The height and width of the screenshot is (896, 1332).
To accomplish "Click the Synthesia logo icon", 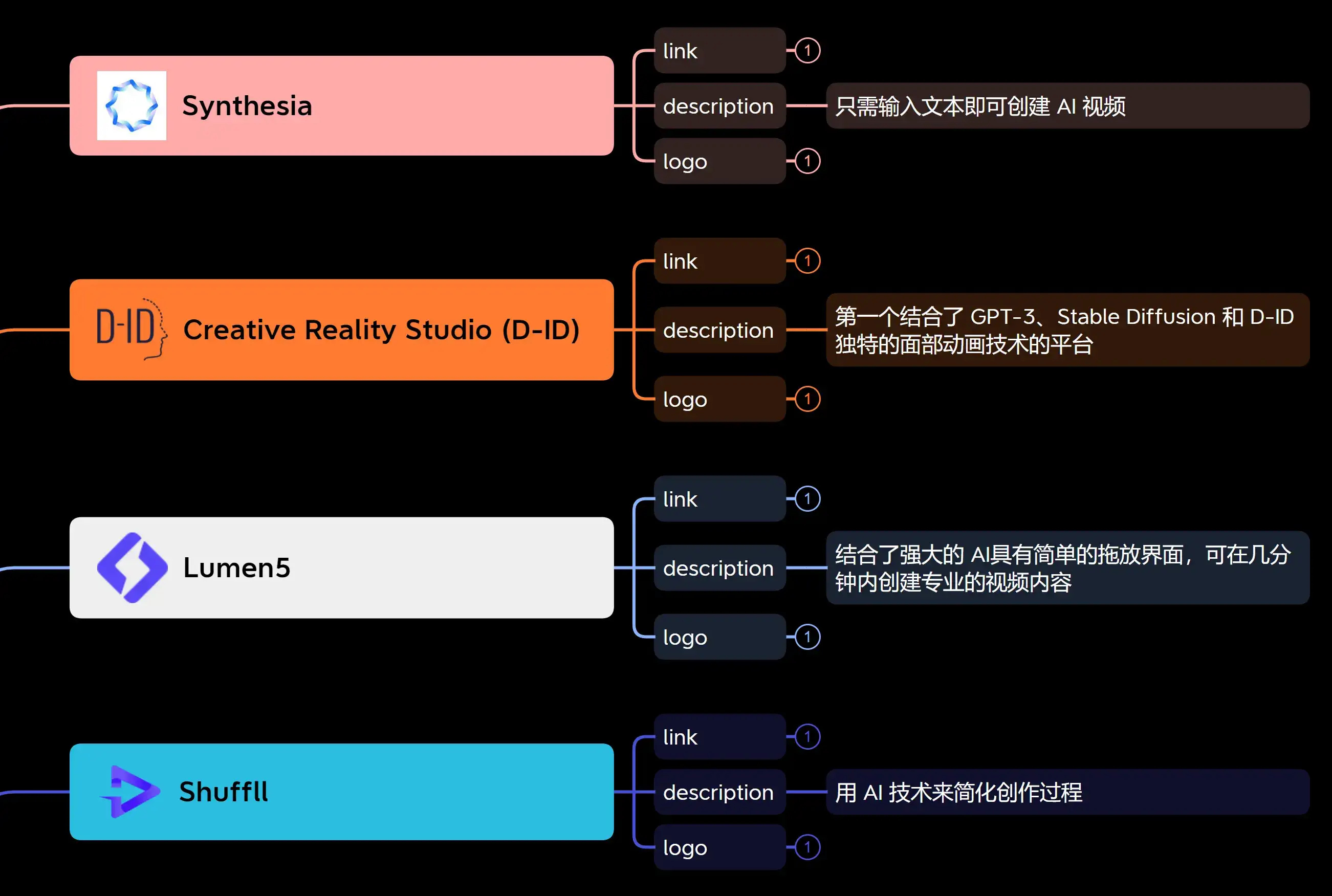I will pyautogui.click(x=132, y=106).
